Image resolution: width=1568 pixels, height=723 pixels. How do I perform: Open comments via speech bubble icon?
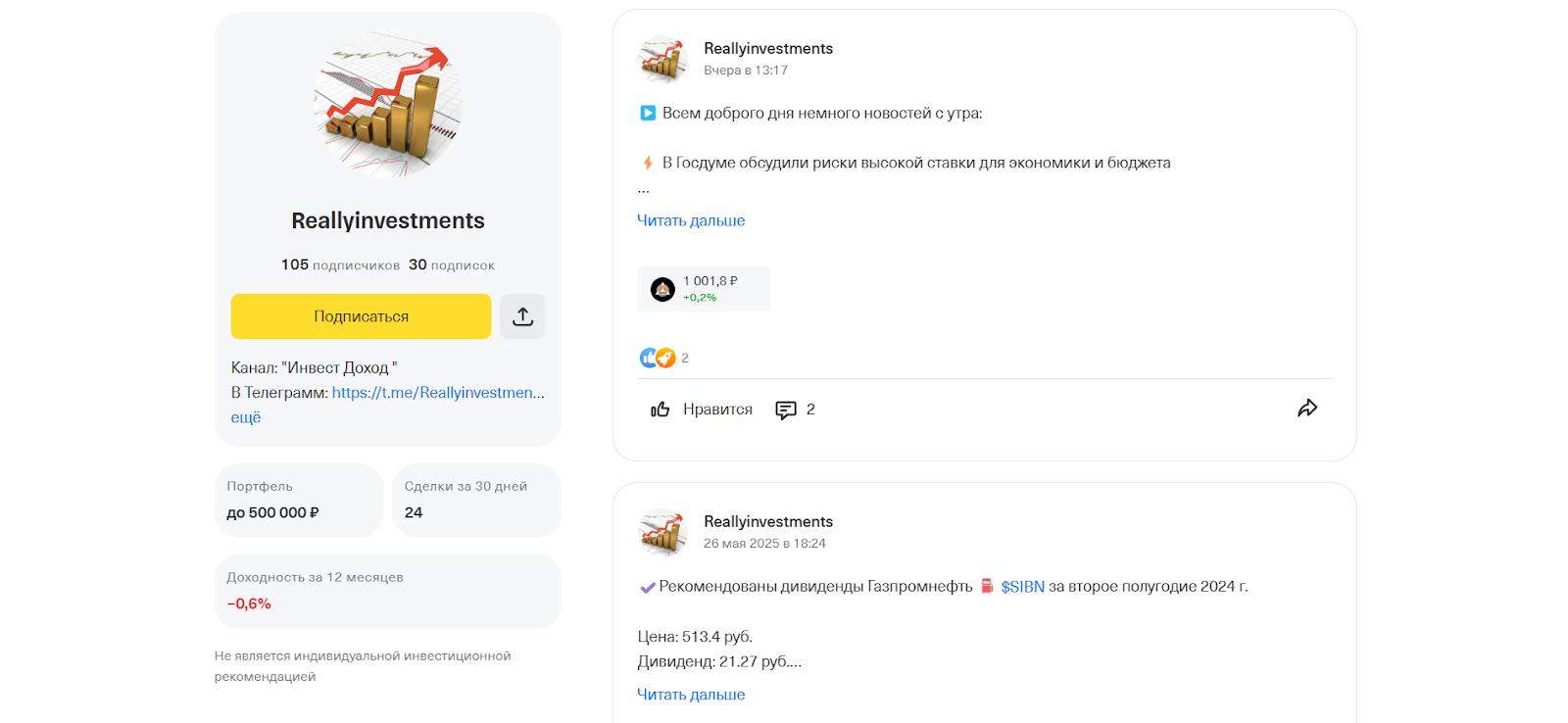coord(786,410)
